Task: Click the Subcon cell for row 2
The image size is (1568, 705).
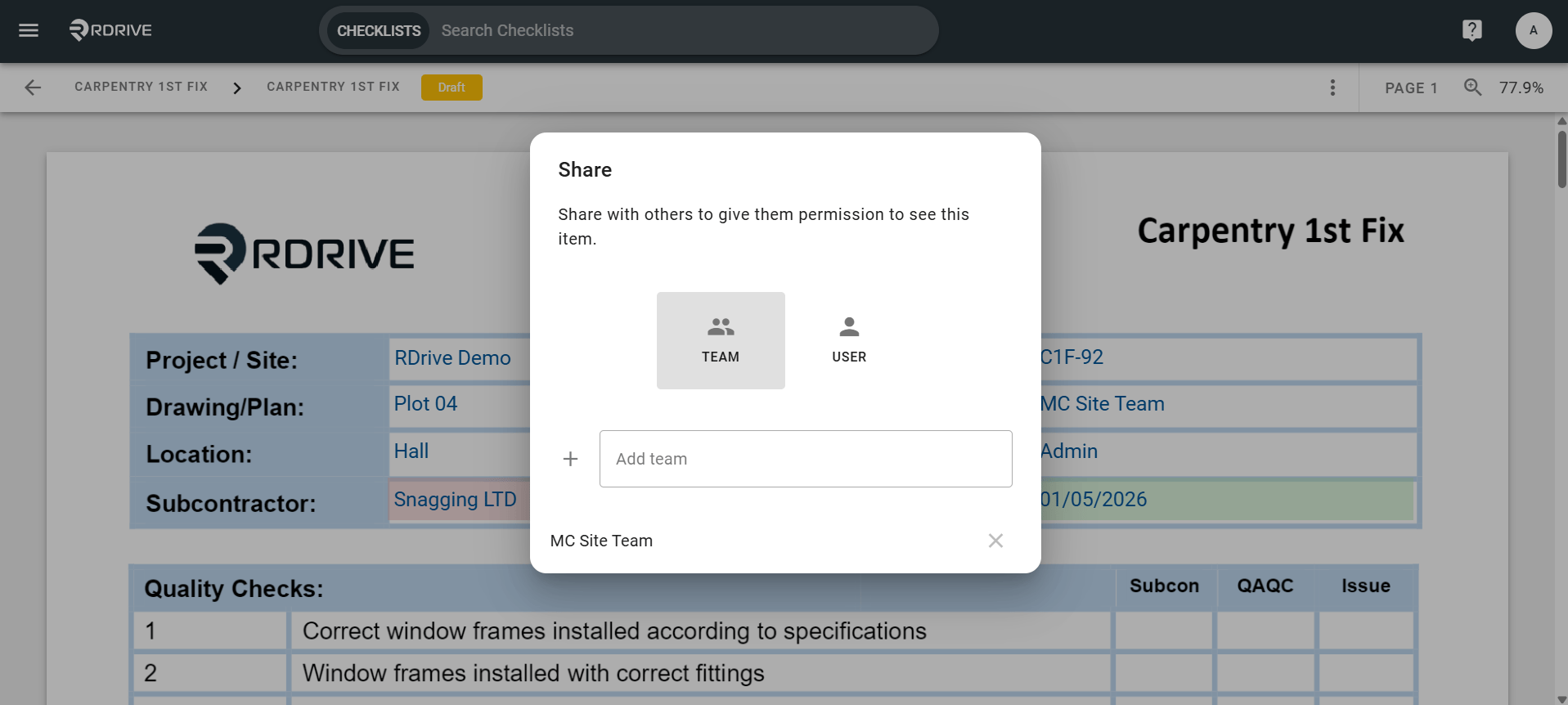Action: pyautogui.click(x=1165, y=673)
